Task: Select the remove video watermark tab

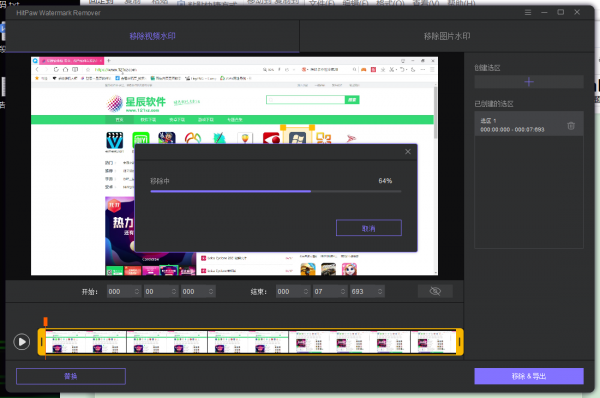Action: pyautogui.click(x=152, y=36)
